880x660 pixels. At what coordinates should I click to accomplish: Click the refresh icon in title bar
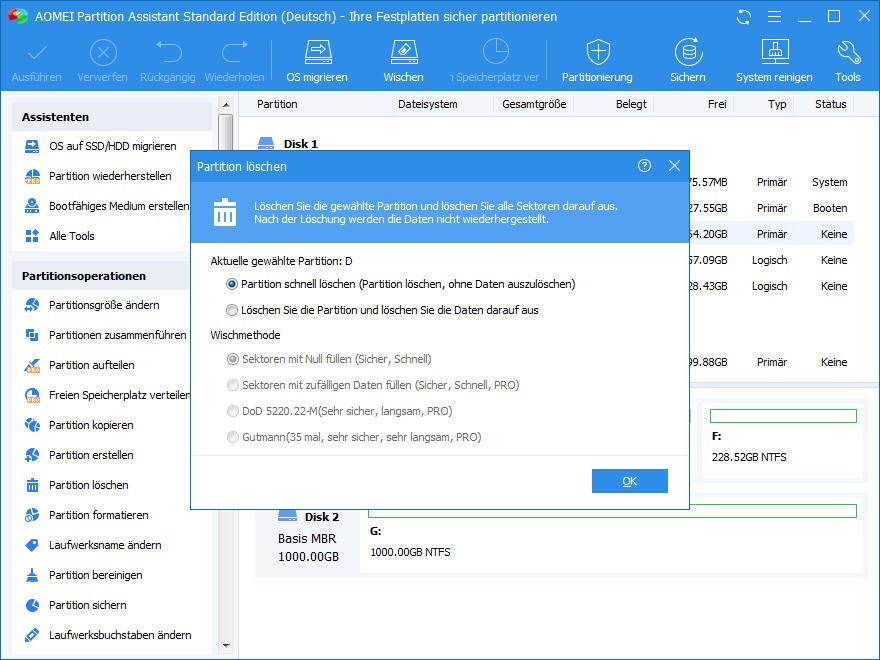pyautogui.click(x=744, y=17)
